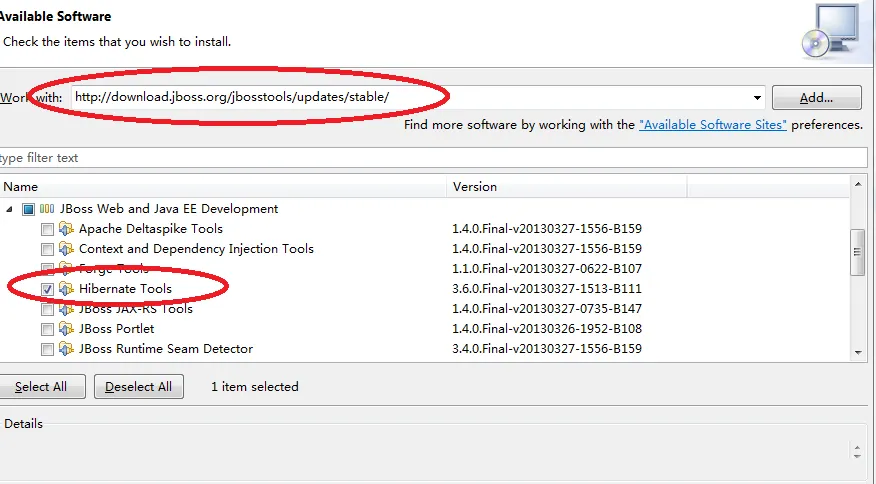This screenshot has width=876, height=484.
Task: Select Apache Deltaspike Tools row label
Action: coord(151,229)
